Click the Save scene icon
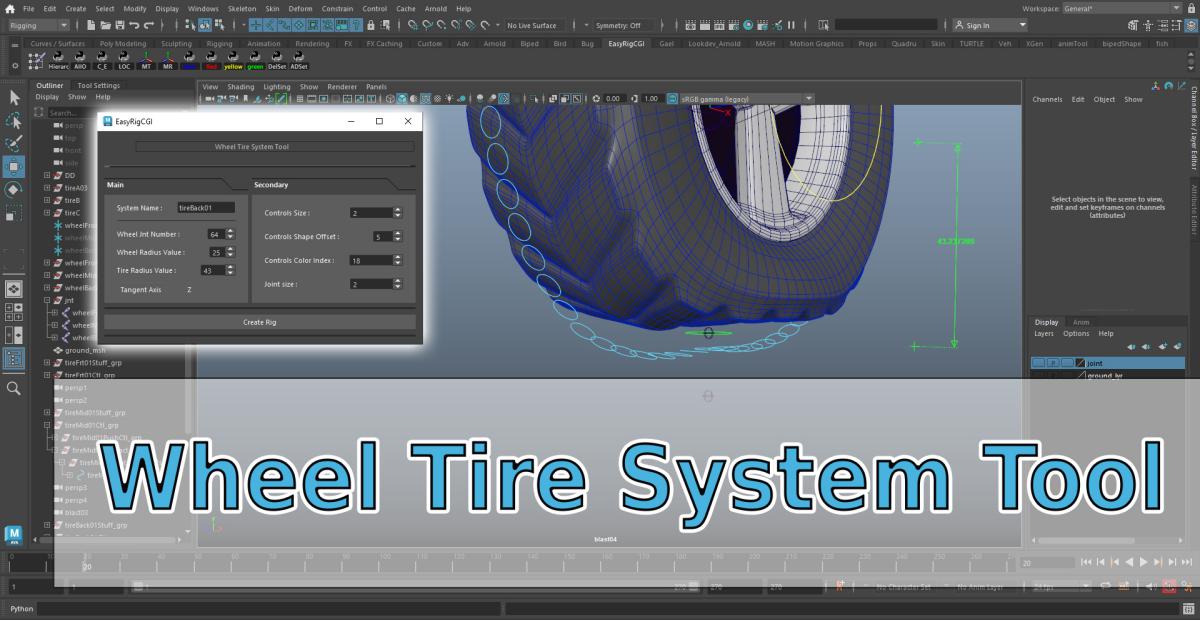Viewport: 1200px width, 620px height. (x=120, y=25)
